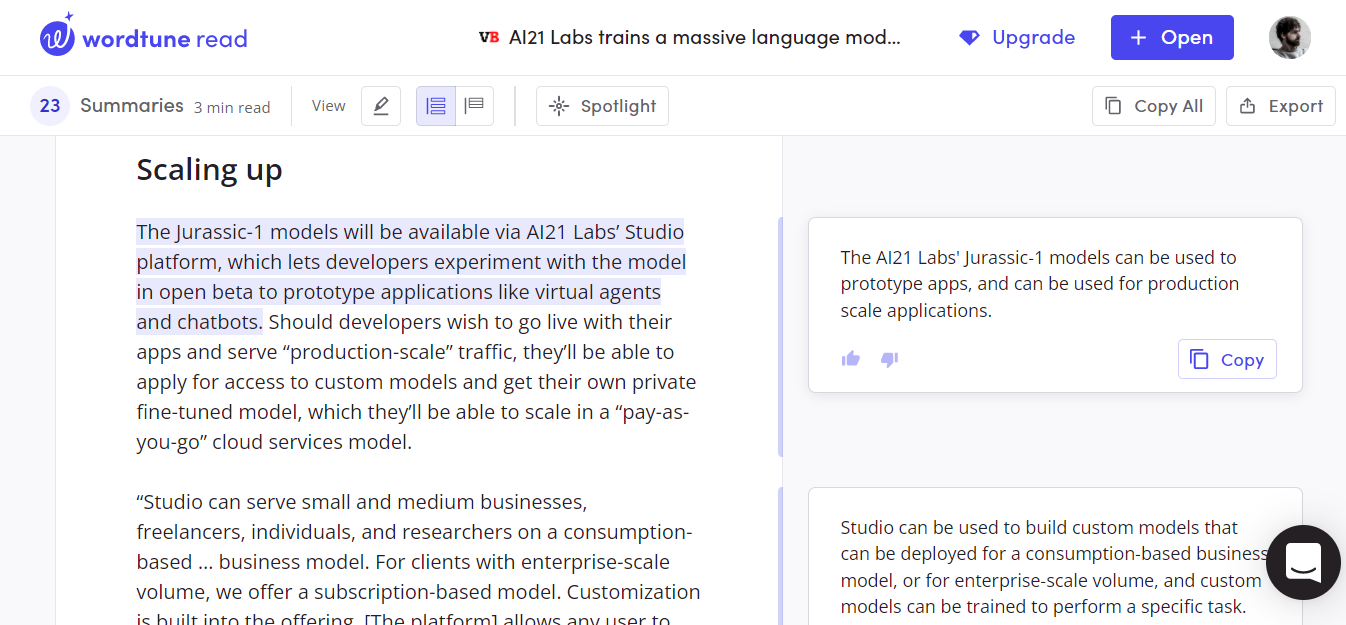Copy the Jurassic-1 models summary
Screen dimensions: 1346x625
(x=1227, y=360)
